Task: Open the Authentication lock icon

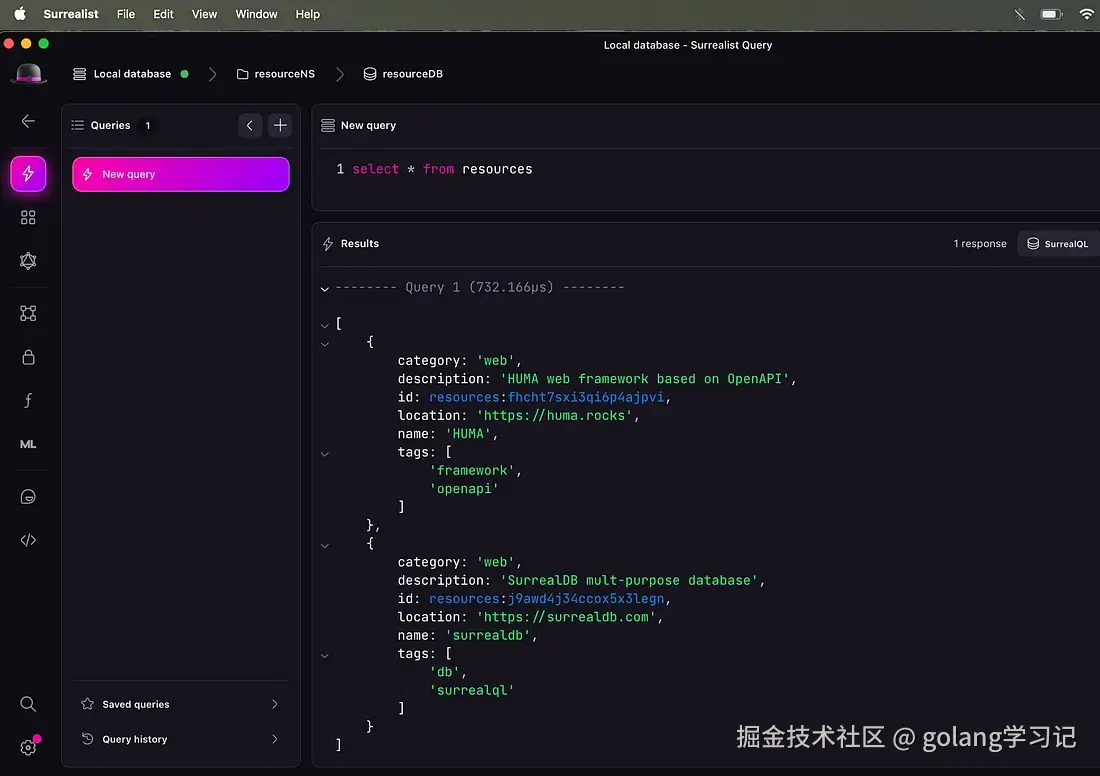Action: click(x=28, y=357)
